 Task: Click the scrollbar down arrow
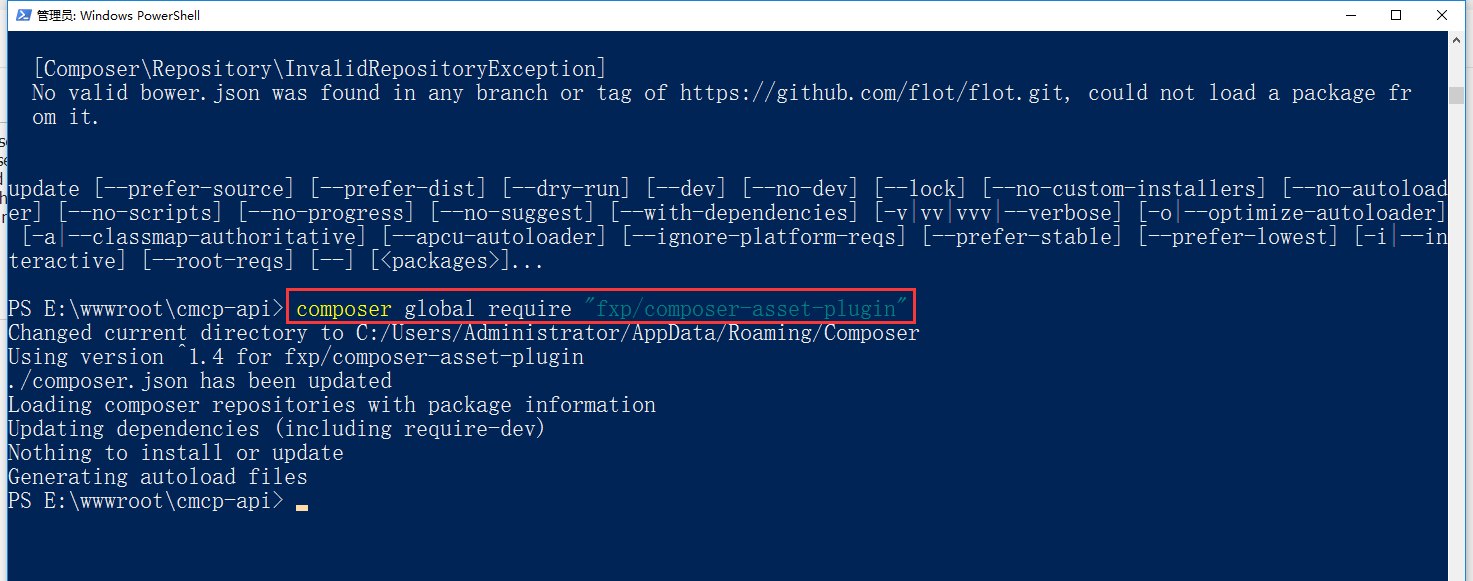(x=1458, y=571)
